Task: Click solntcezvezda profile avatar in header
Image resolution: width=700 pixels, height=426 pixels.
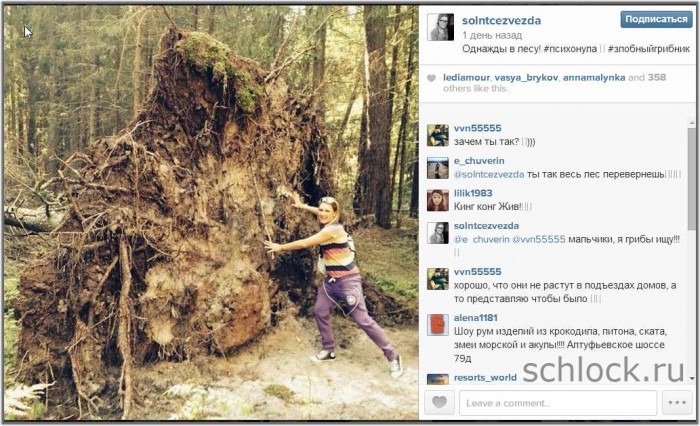Action: 440,27
